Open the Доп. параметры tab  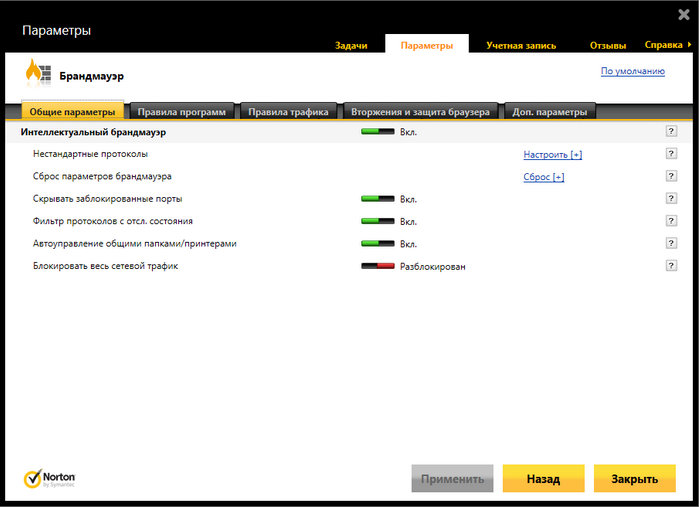[x=550, y=111]
